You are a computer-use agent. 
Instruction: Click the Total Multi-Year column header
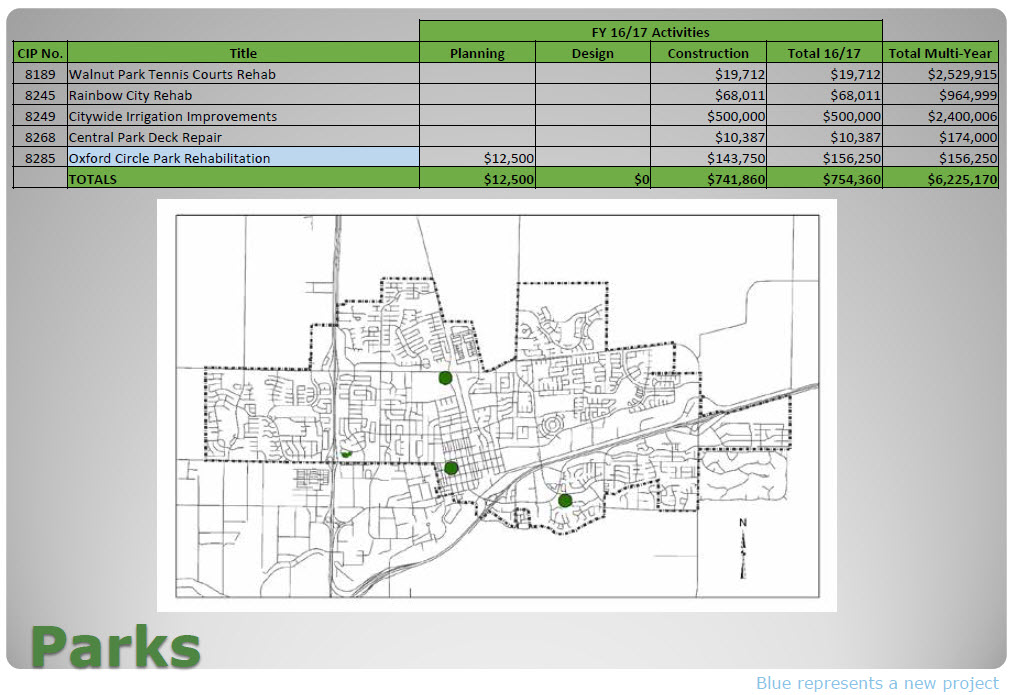tap(940, 53)
